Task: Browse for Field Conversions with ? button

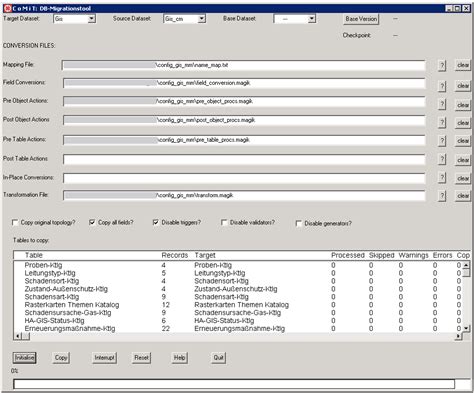Action: coord(442,86)
